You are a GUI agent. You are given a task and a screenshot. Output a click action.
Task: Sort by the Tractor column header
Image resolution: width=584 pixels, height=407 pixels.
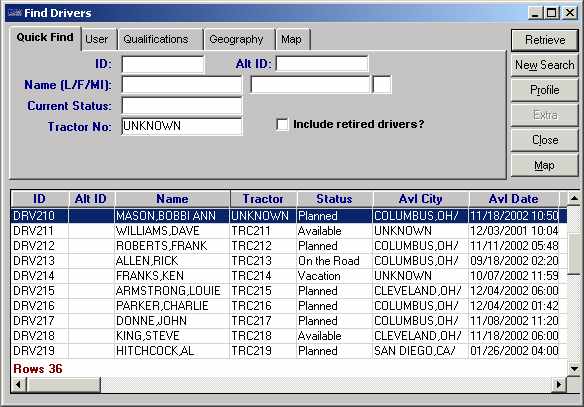coord(263,199)
